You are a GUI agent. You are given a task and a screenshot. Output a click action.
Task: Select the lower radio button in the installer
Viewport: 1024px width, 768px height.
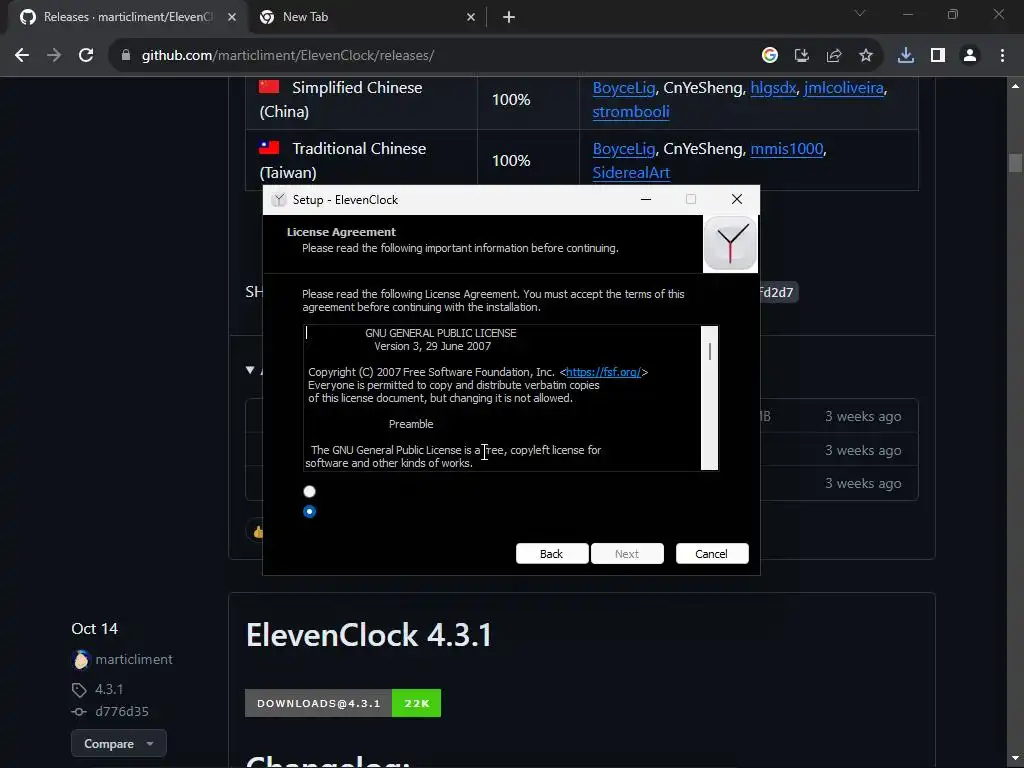tap(310, 511)
